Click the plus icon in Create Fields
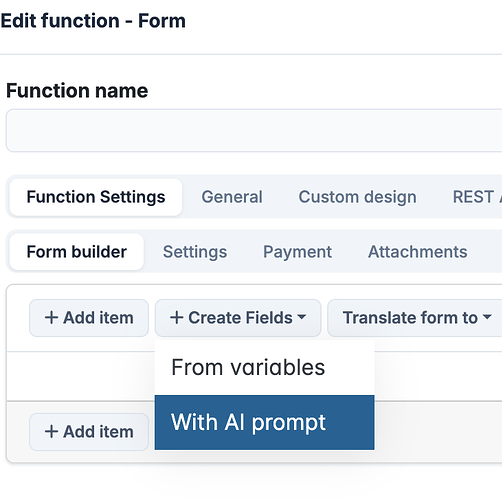 pyautogui.click(x=177, y=318)
